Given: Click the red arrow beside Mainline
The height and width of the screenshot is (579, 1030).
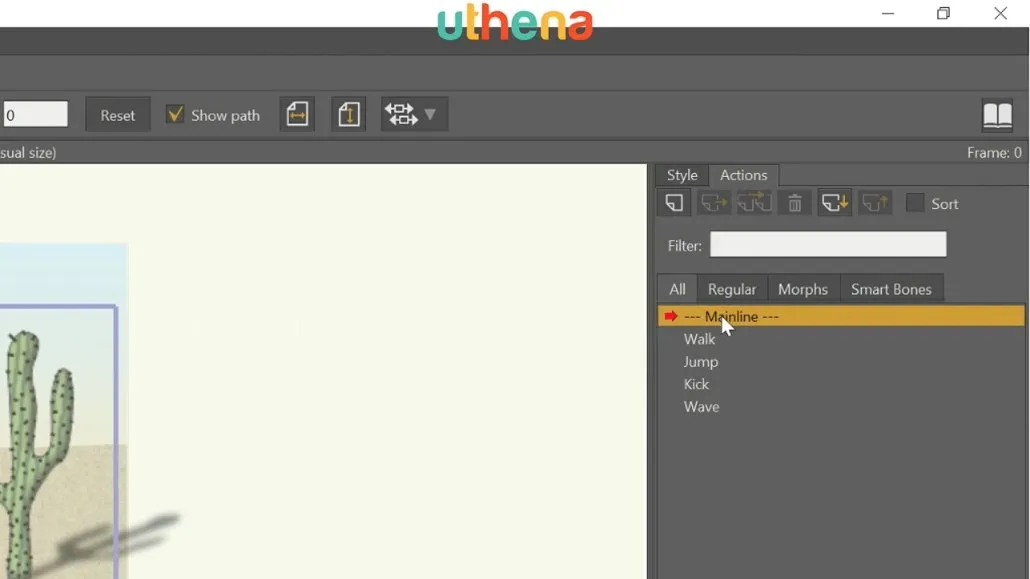Looking at the screenshot, I should pos(671,316).
